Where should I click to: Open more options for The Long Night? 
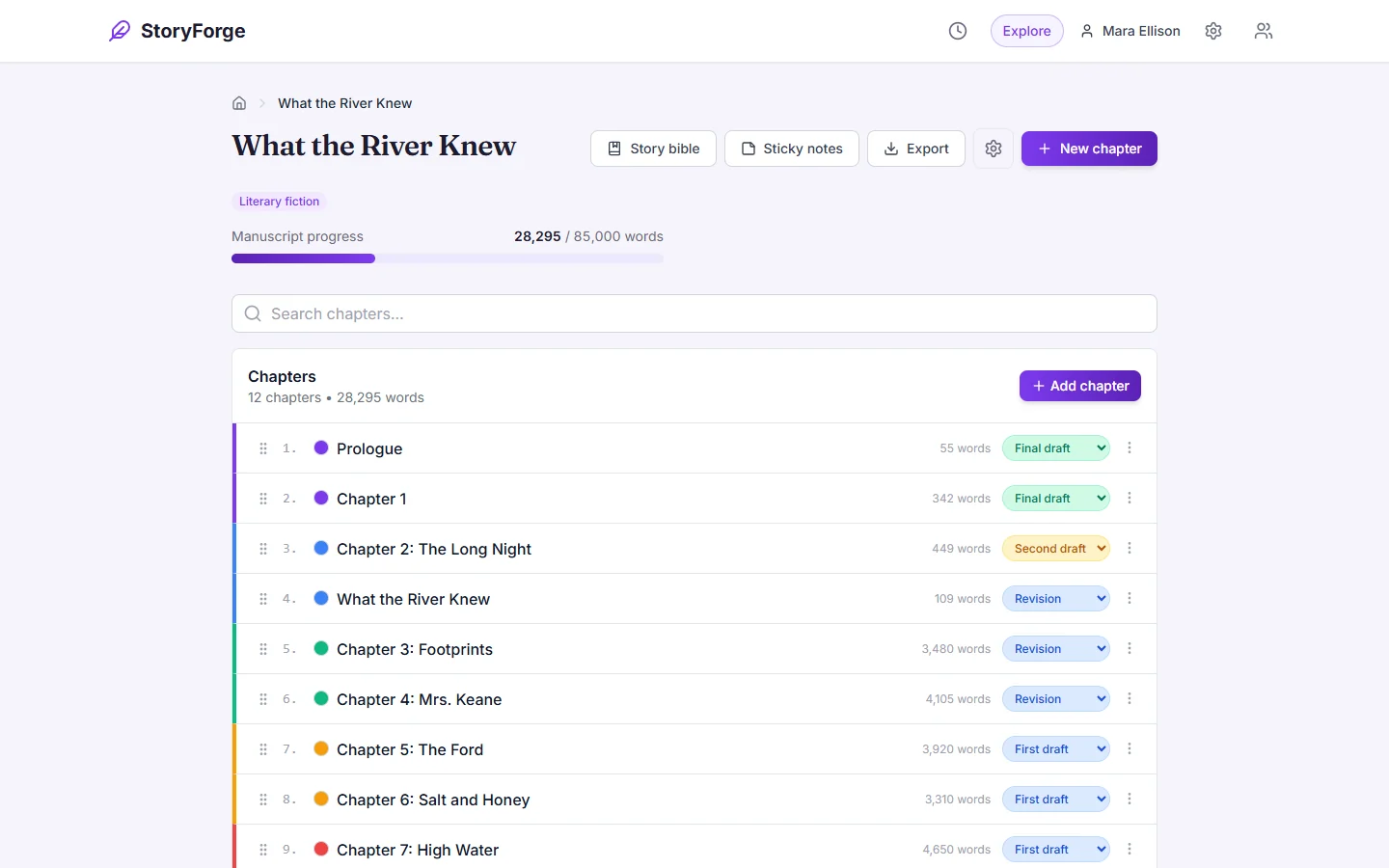point(1130,548)
